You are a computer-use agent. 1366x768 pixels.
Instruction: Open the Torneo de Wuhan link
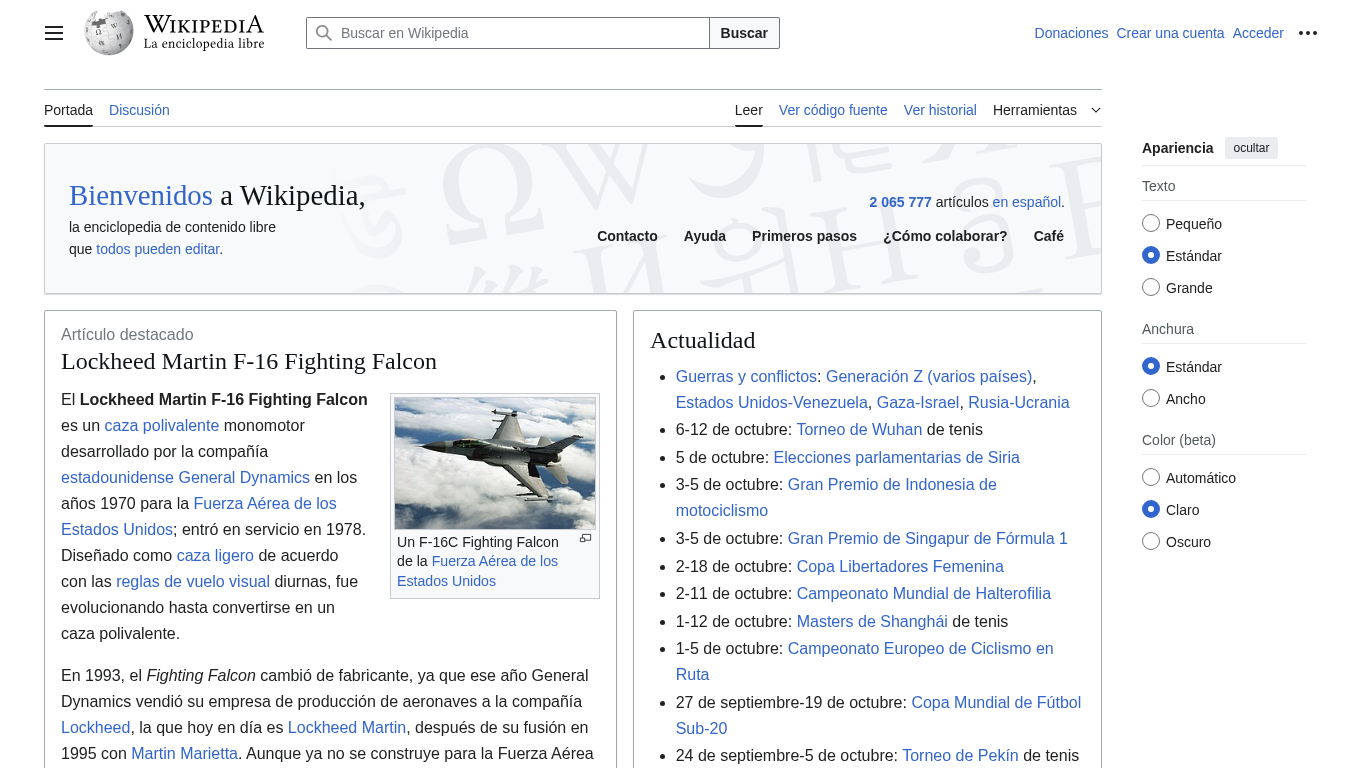click(859, 430)
